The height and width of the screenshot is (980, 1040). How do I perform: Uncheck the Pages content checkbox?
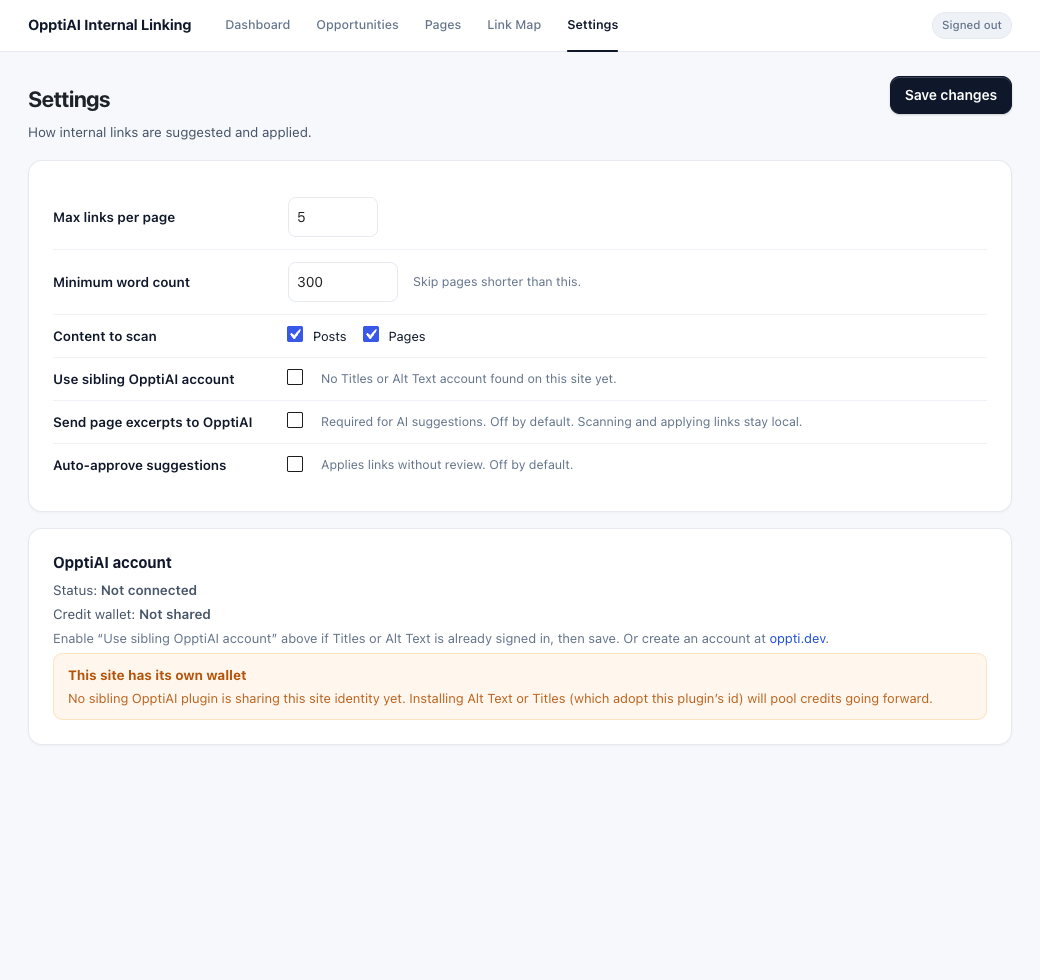tap(371, 334)
